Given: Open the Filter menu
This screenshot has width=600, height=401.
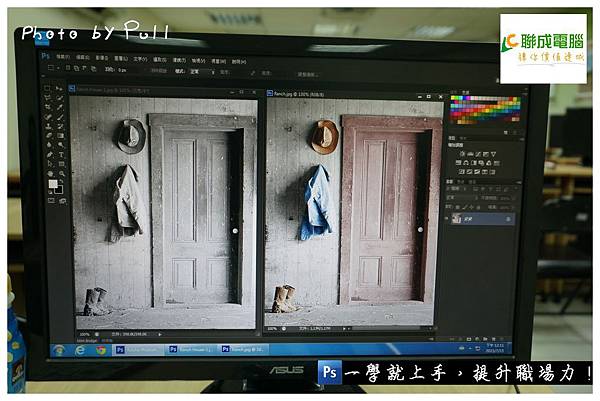Looking at the screenshot, I should click(x=179, y=60).
